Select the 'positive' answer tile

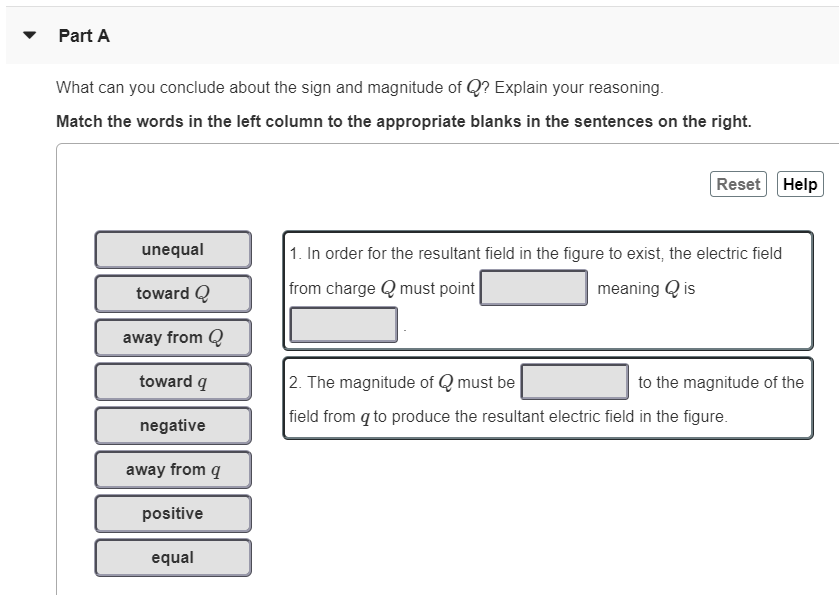pyautogui.click(x=172, y=513)
